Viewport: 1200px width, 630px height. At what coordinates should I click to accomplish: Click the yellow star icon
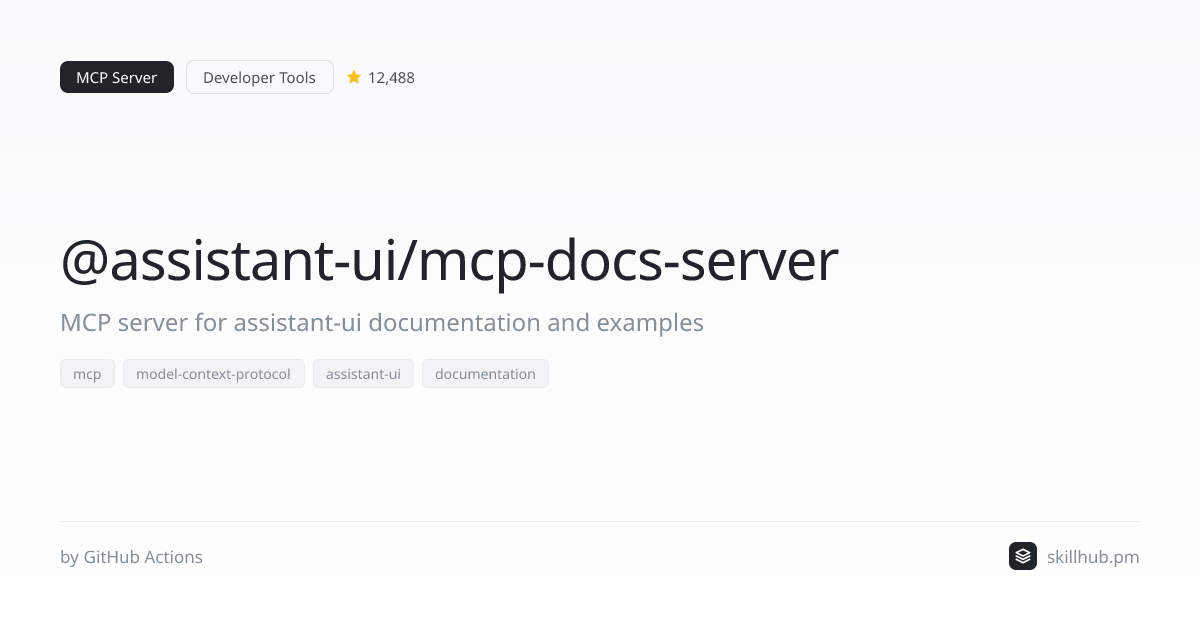point(354,77)
